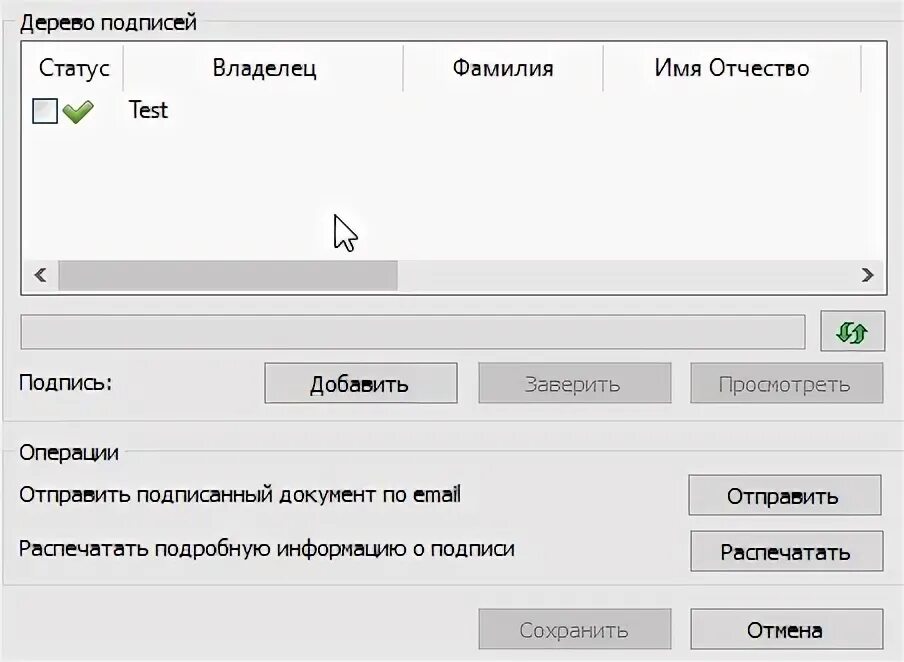The height and width of the screenshot is (662, 904).
Task: Click the Сохранить button
Action: point(575,629)
